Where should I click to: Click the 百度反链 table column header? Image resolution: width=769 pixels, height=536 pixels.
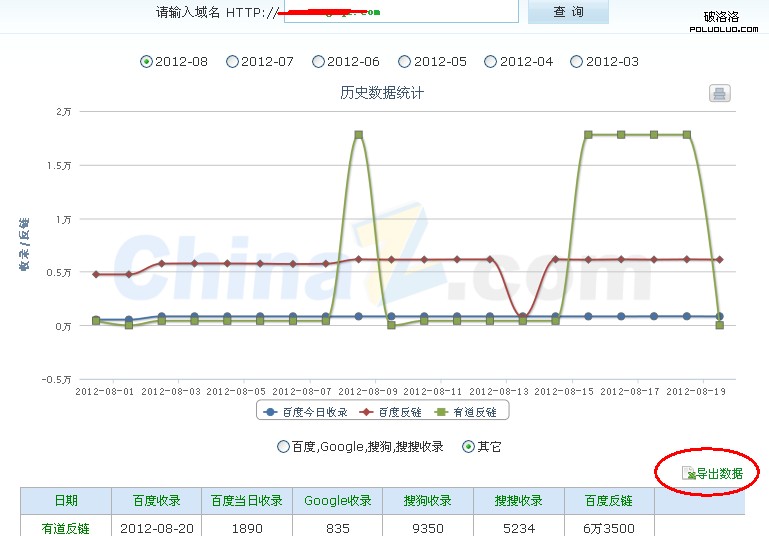point(609,501)
